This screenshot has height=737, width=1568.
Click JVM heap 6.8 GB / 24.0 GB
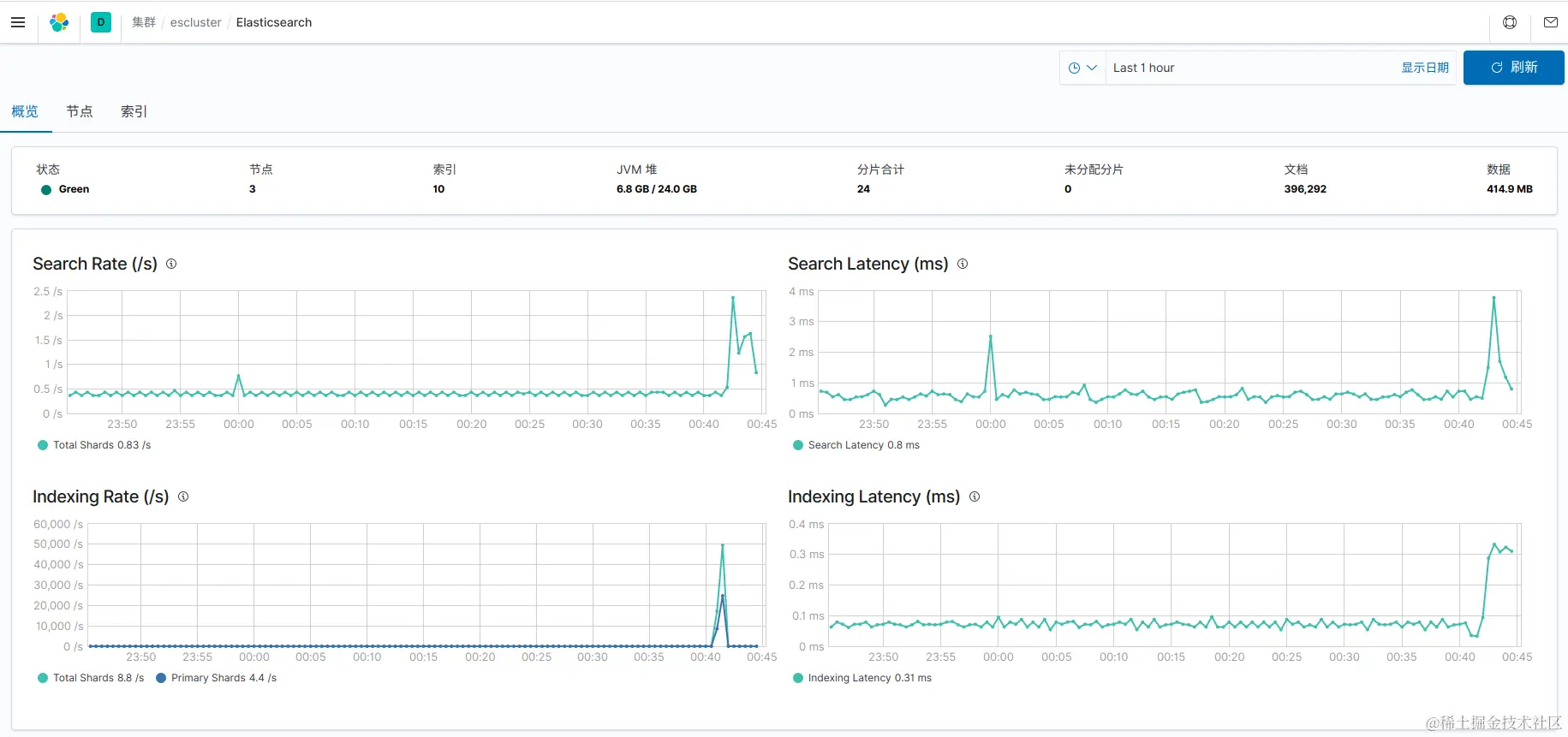pos(657,189)
